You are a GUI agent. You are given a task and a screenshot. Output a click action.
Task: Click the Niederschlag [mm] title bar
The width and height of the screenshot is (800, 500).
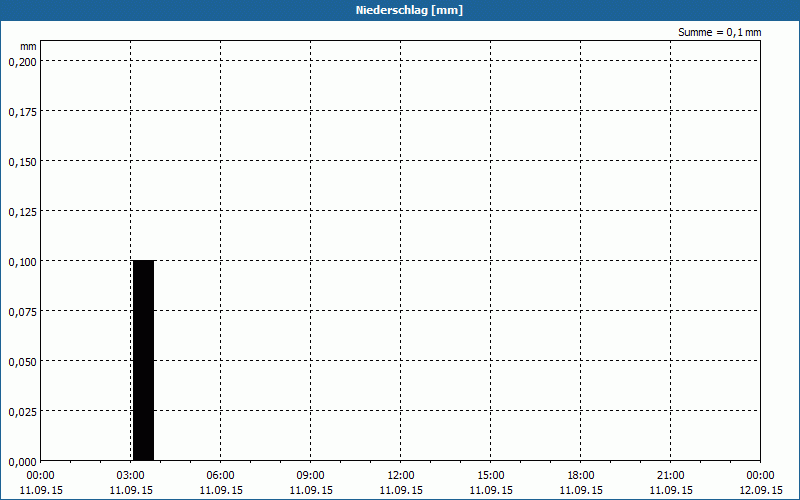click(x=400, y=10)
